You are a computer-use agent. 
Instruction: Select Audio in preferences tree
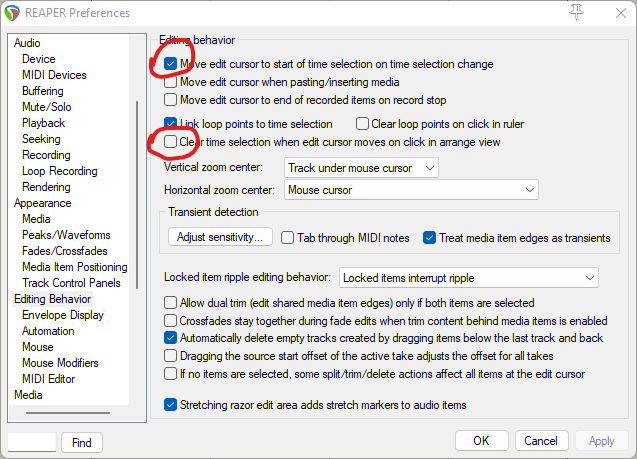coord(27,43)
